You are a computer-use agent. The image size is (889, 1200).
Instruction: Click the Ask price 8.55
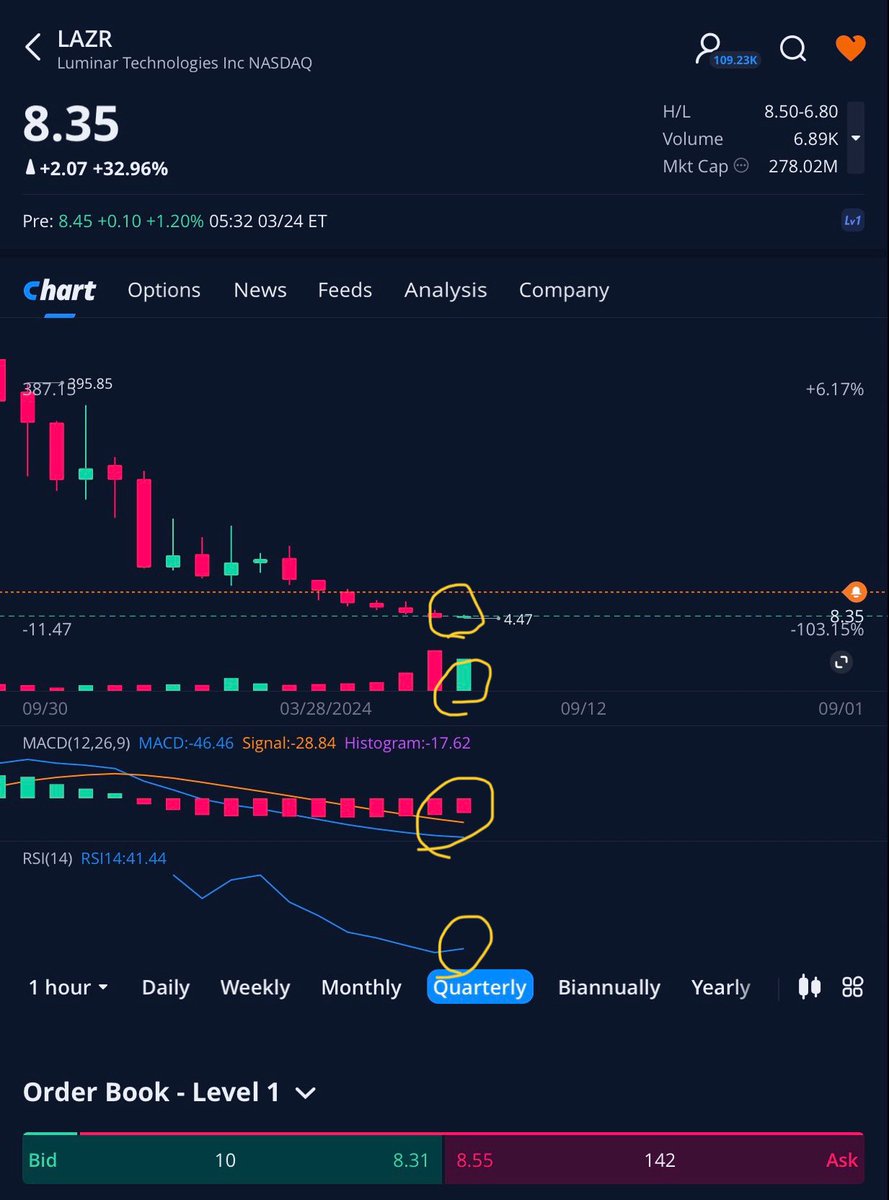[x=475, y=1160]
